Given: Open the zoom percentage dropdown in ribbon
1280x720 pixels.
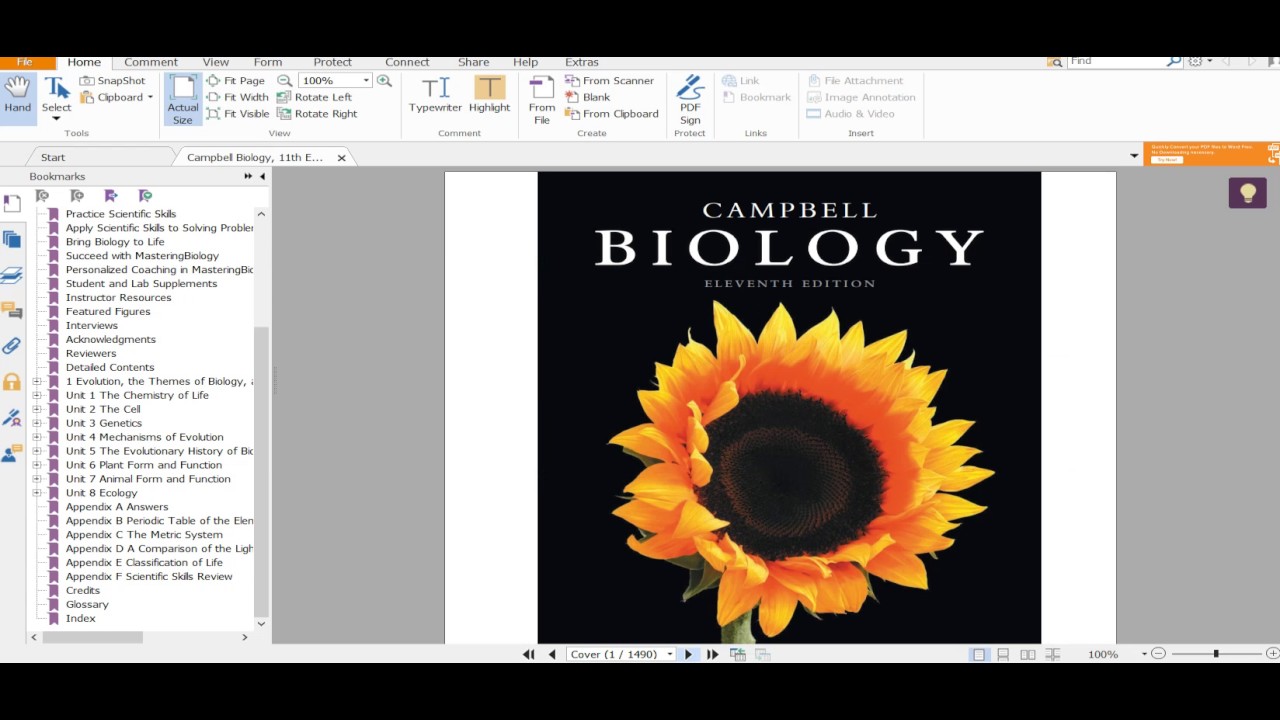Looking at the screenshot, I should tap(366, 81).
